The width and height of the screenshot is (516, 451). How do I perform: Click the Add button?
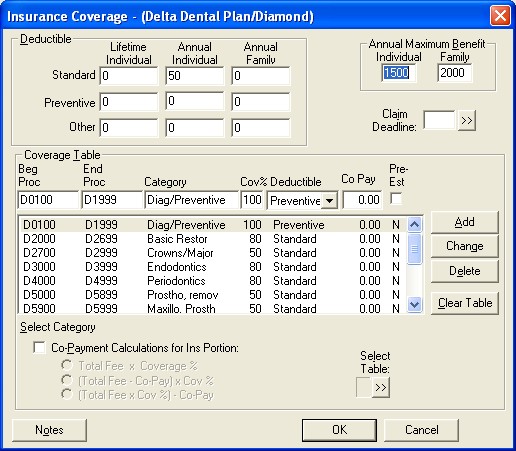tap(464, 222)
